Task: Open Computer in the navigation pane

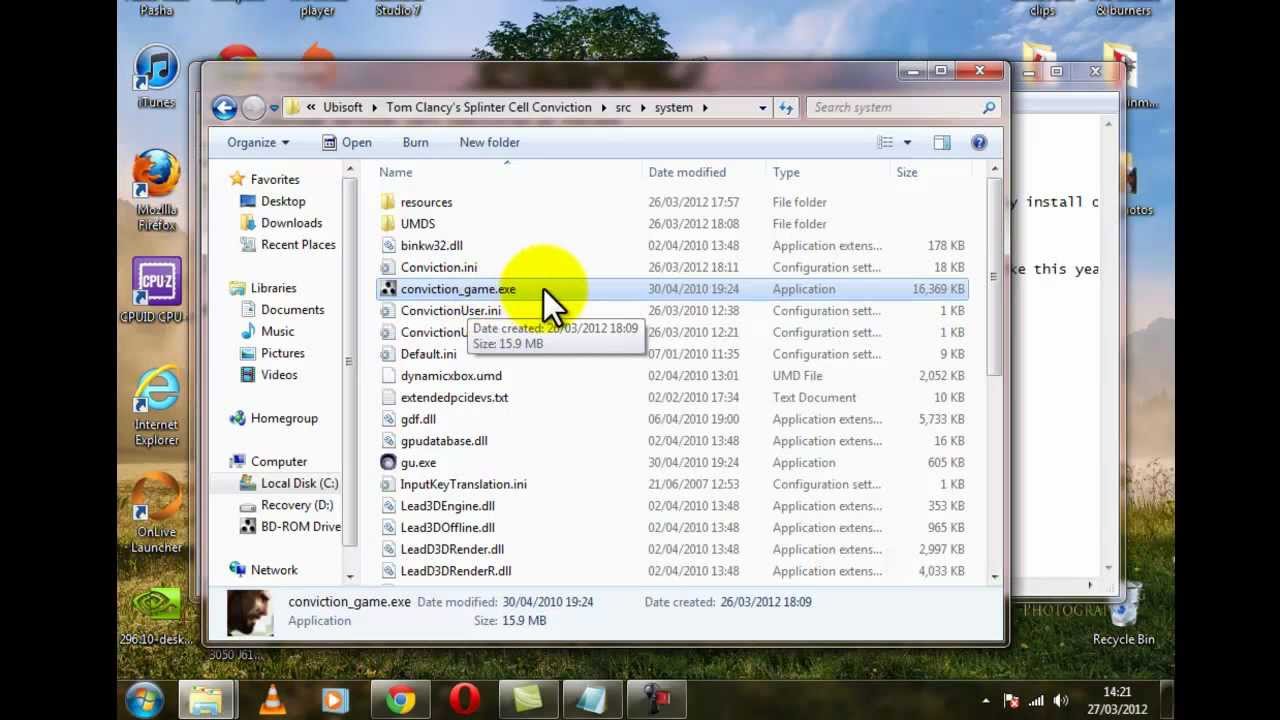Action: point(278,462)
